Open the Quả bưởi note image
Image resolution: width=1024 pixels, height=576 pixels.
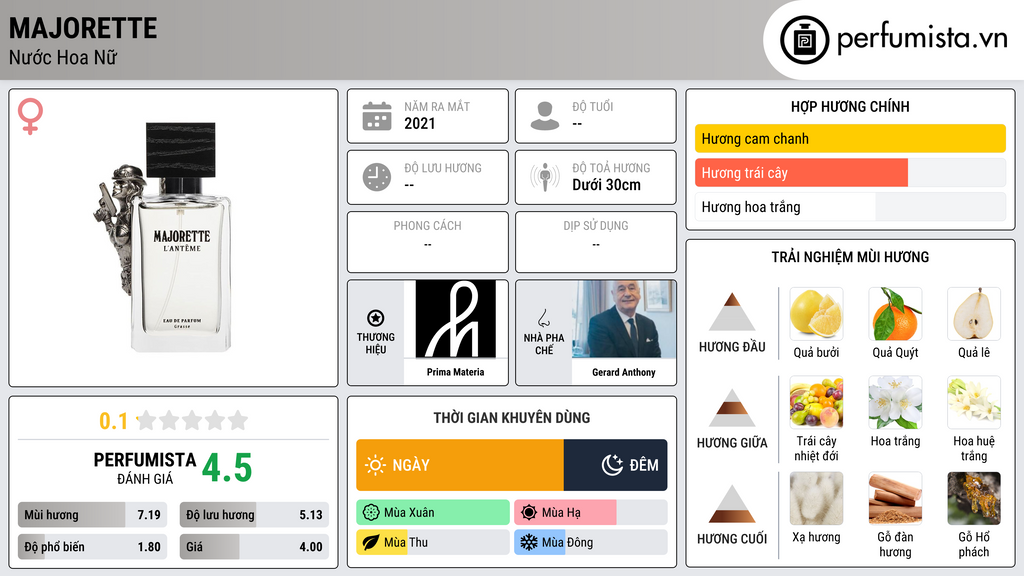click(816, 314)
